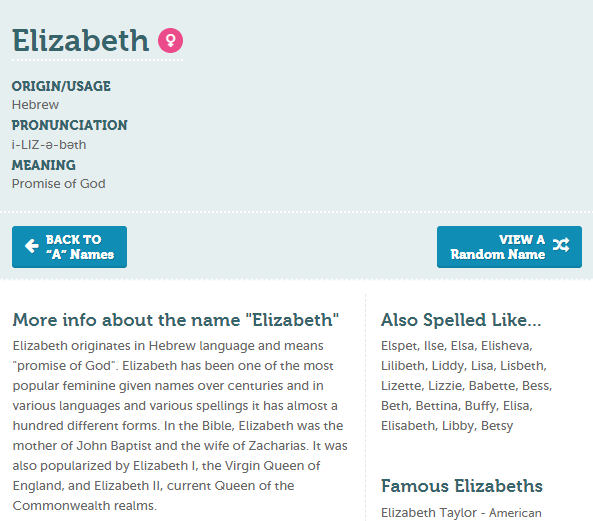Screen dimensions: 593x521
Task: Click the pink female gender icon
Action: pos(171,40)
